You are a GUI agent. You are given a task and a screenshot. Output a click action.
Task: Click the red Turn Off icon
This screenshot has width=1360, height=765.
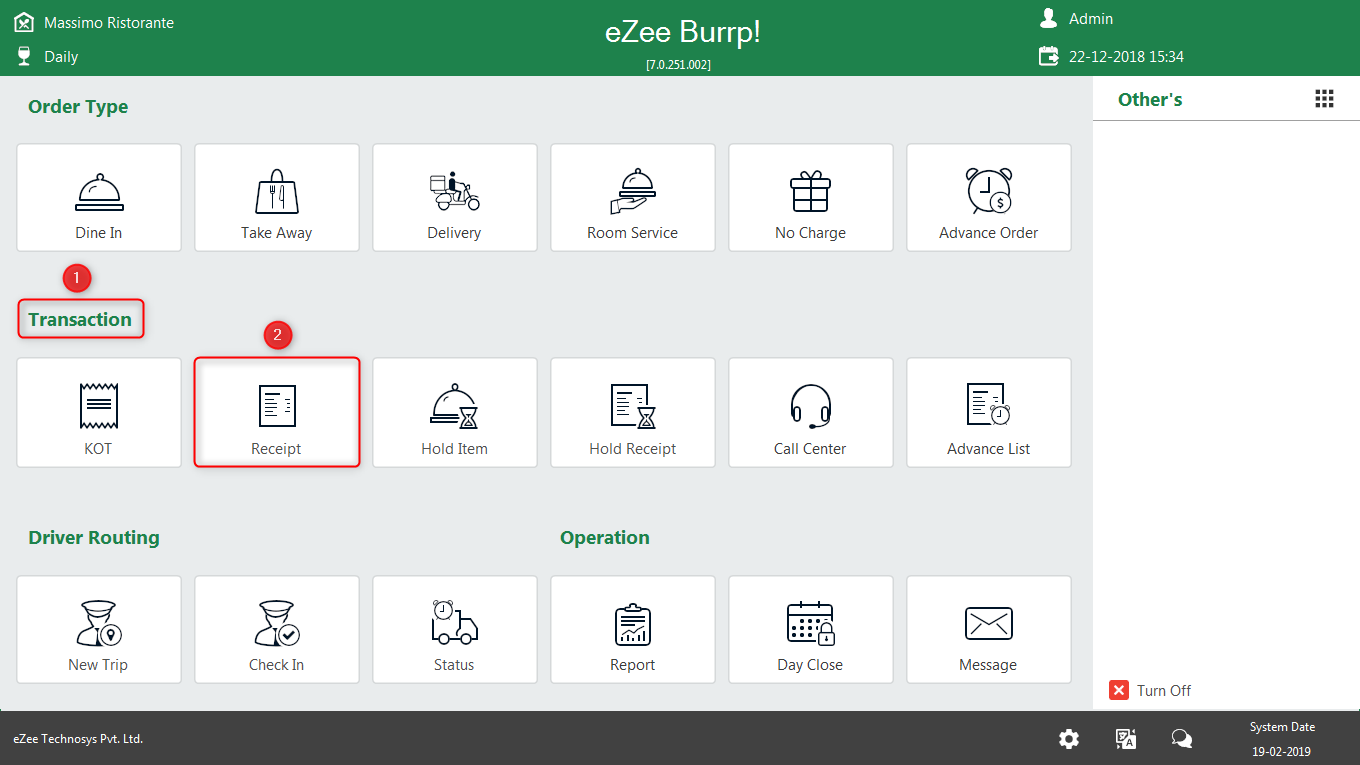click(x=1119, y=690)
